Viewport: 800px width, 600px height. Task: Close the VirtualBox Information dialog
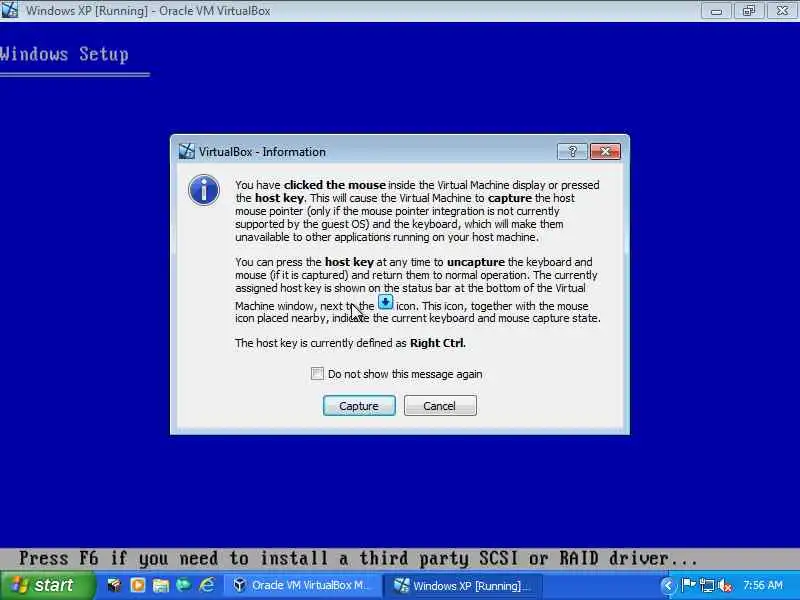coord(605,152)
